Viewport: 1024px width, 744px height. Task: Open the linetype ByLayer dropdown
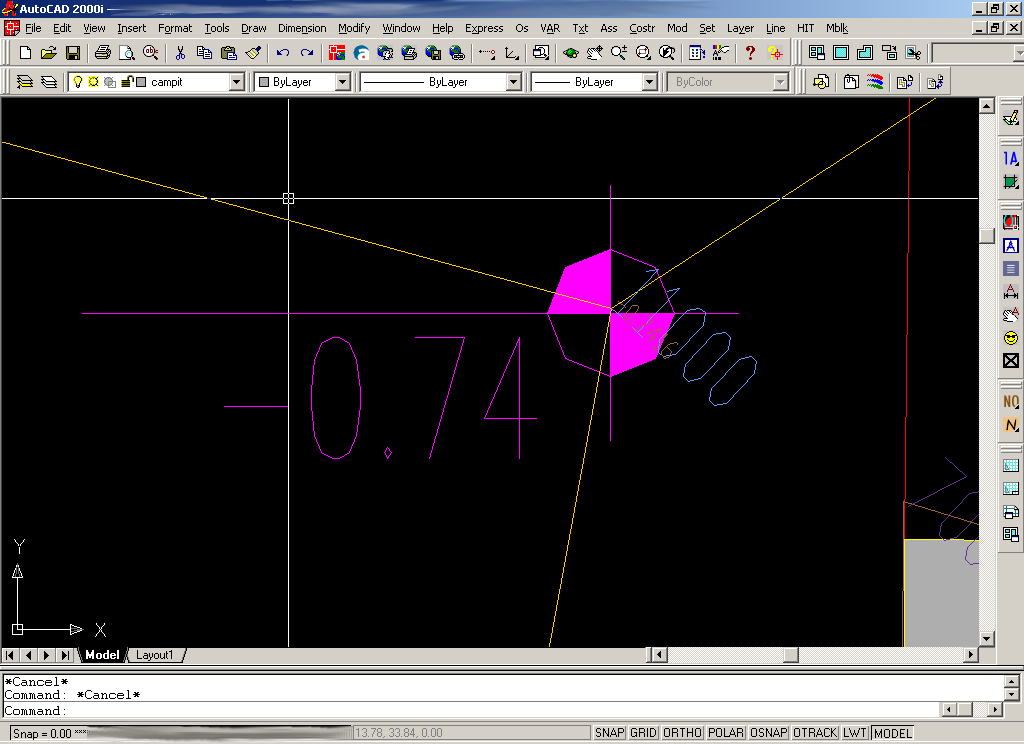[513, 82]
